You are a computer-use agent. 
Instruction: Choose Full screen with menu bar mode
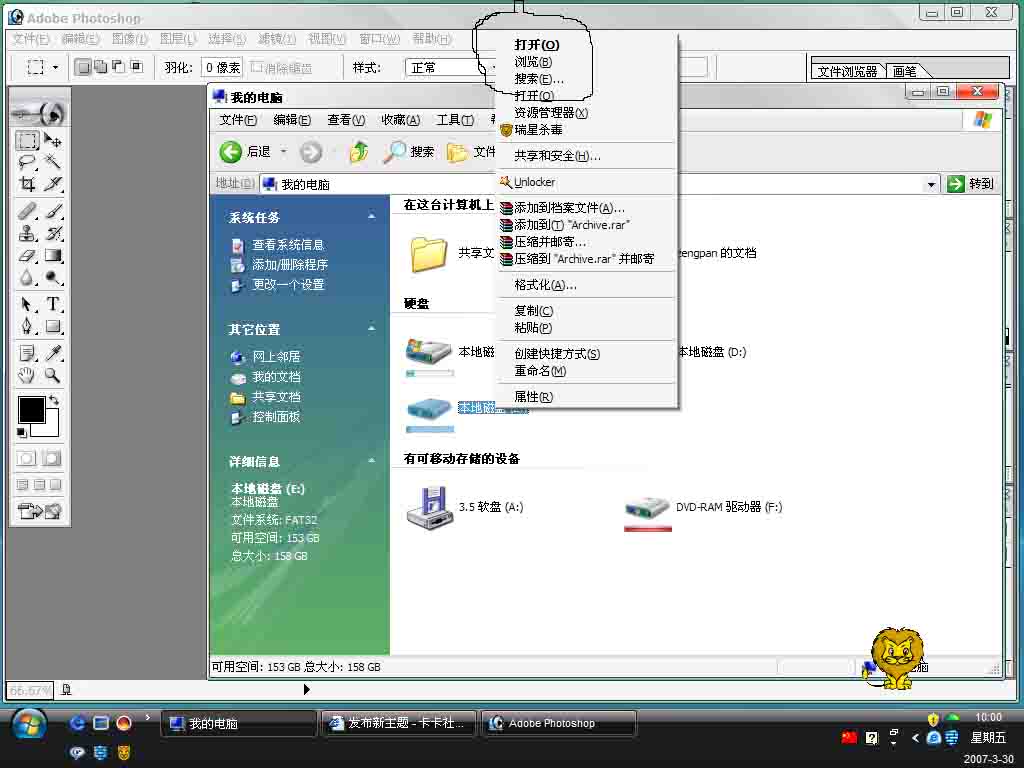[x=39, y=485]
